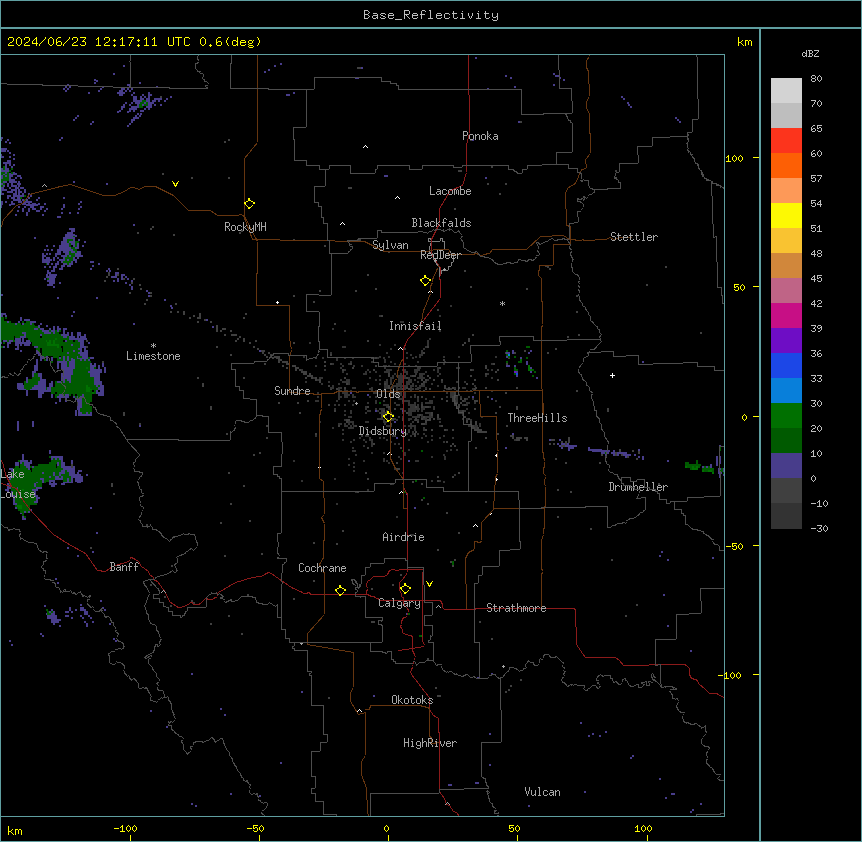Screen dimensions: 862x842
Task: Select the red 60-65 dBZ legend swatch
Action: coord(786,140)
